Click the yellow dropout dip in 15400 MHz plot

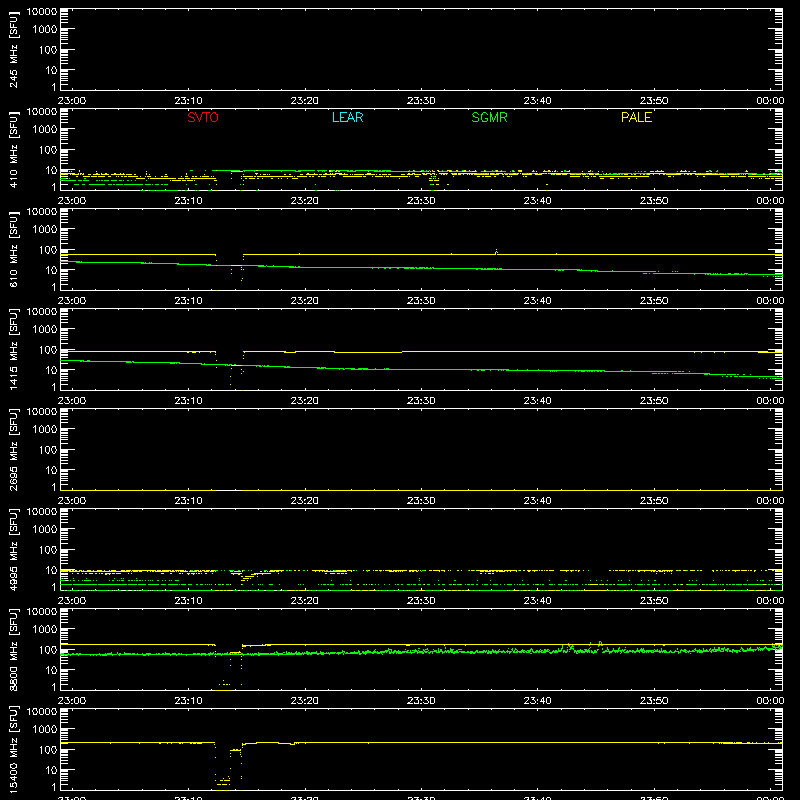[228, 765]
